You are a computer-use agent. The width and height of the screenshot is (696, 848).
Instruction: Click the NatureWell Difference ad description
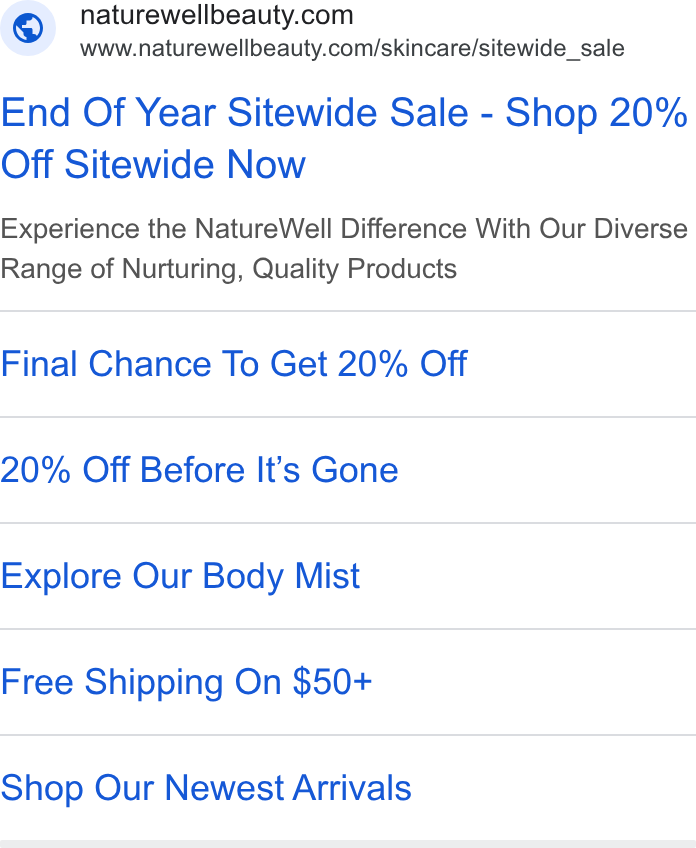click(344, 249)
